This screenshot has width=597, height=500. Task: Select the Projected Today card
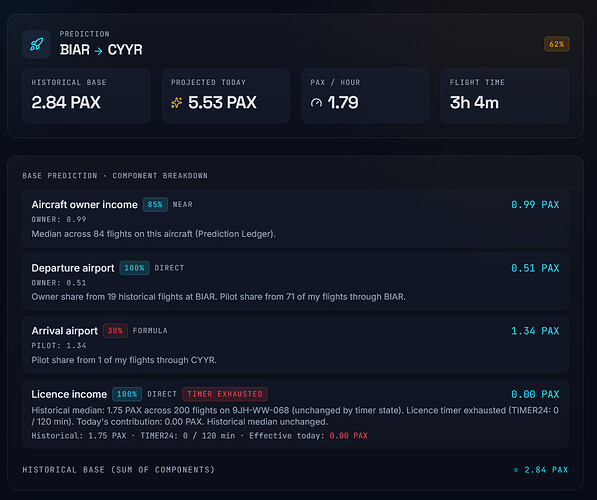click(226, 96)
